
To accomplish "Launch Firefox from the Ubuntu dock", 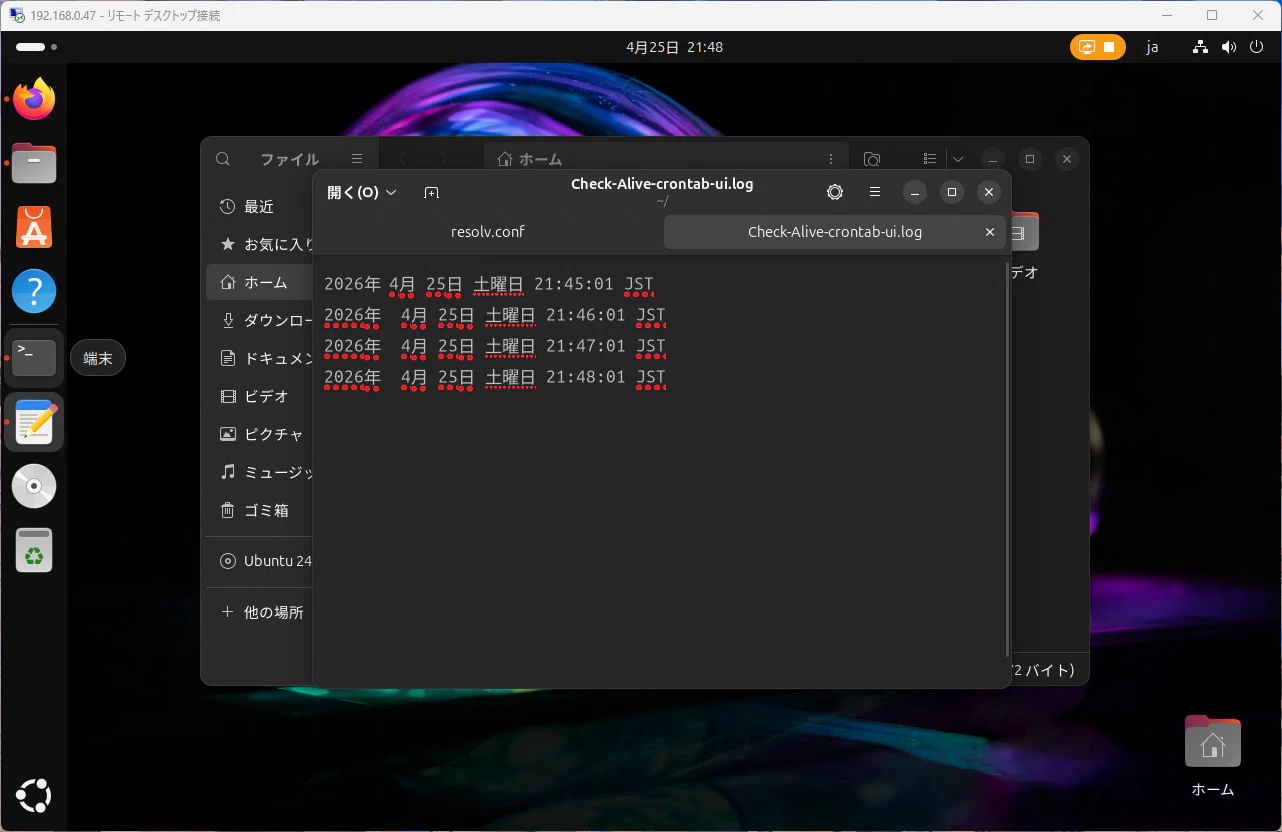I will tap(34, 99).
